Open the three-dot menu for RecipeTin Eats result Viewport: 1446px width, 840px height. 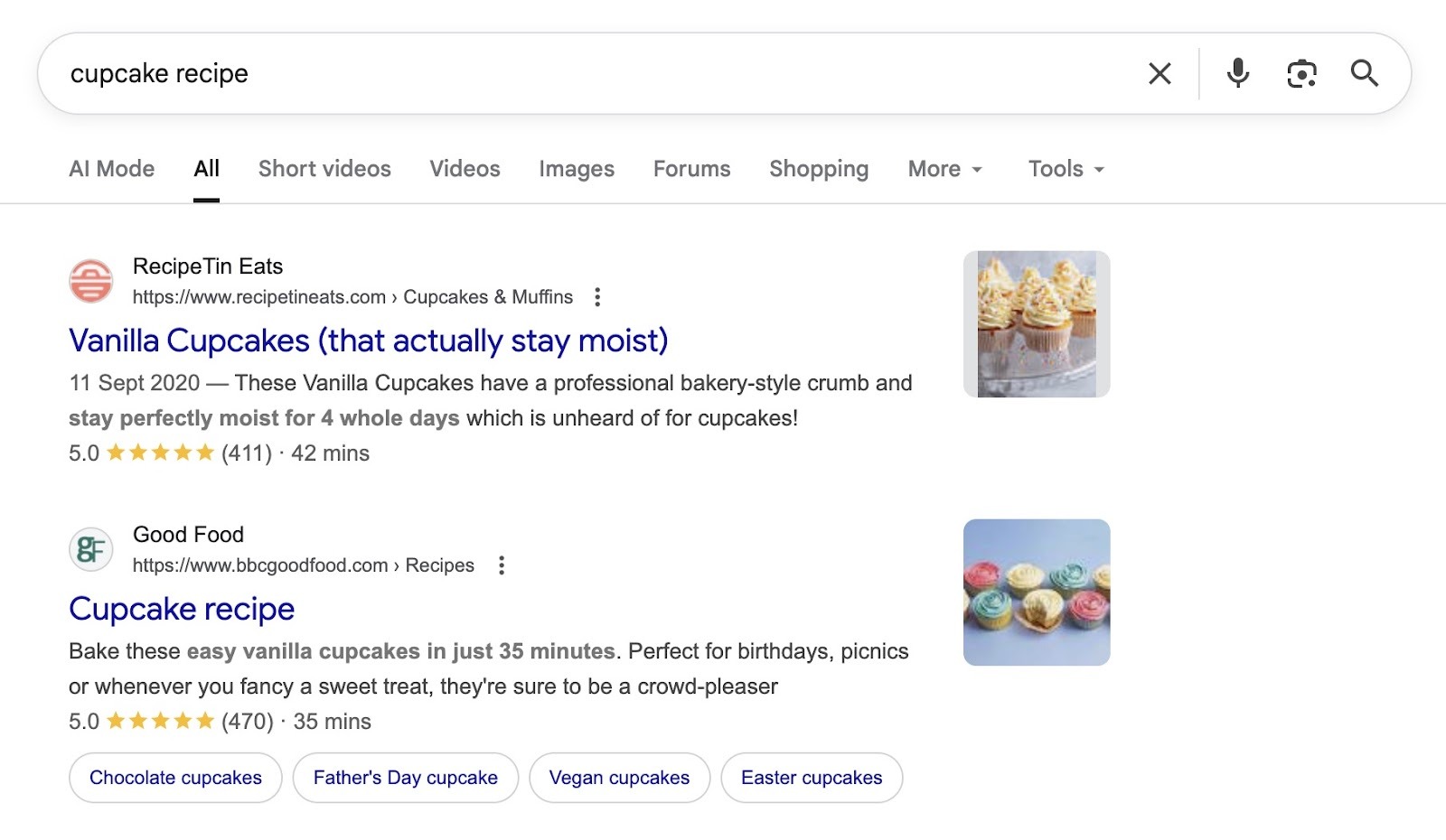click(597, 296)
